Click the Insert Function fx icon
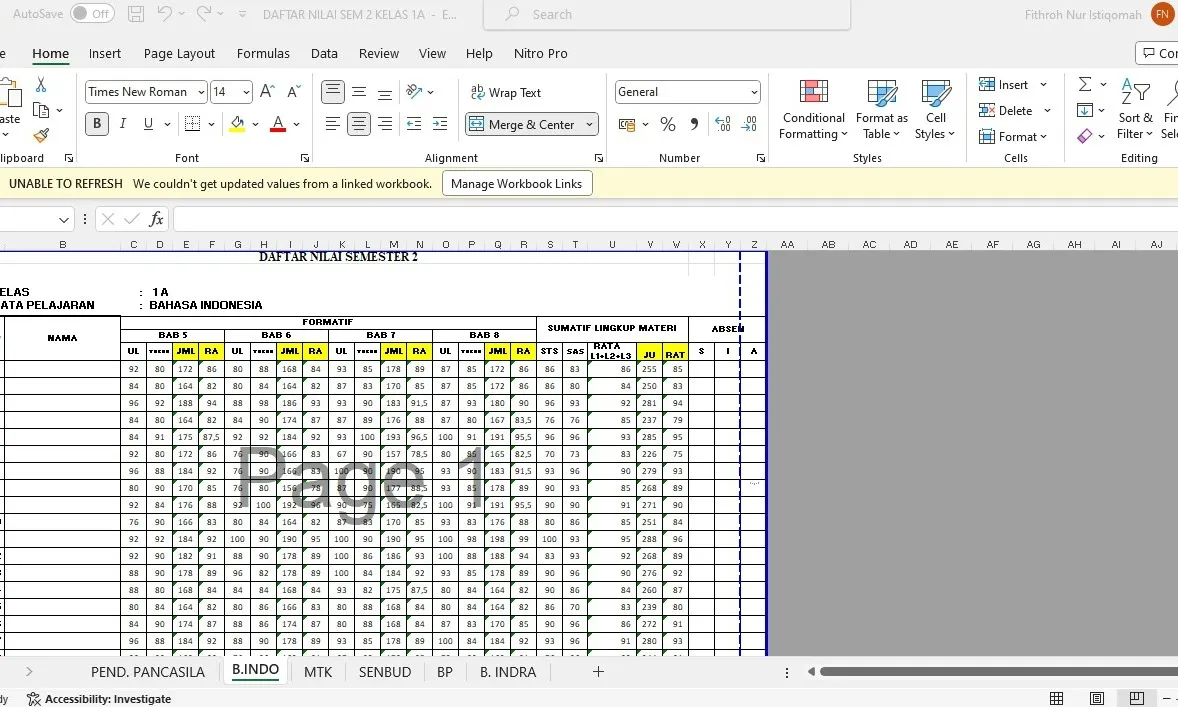The height and width of the screenshot is (707, 1178). pos(157,218)
